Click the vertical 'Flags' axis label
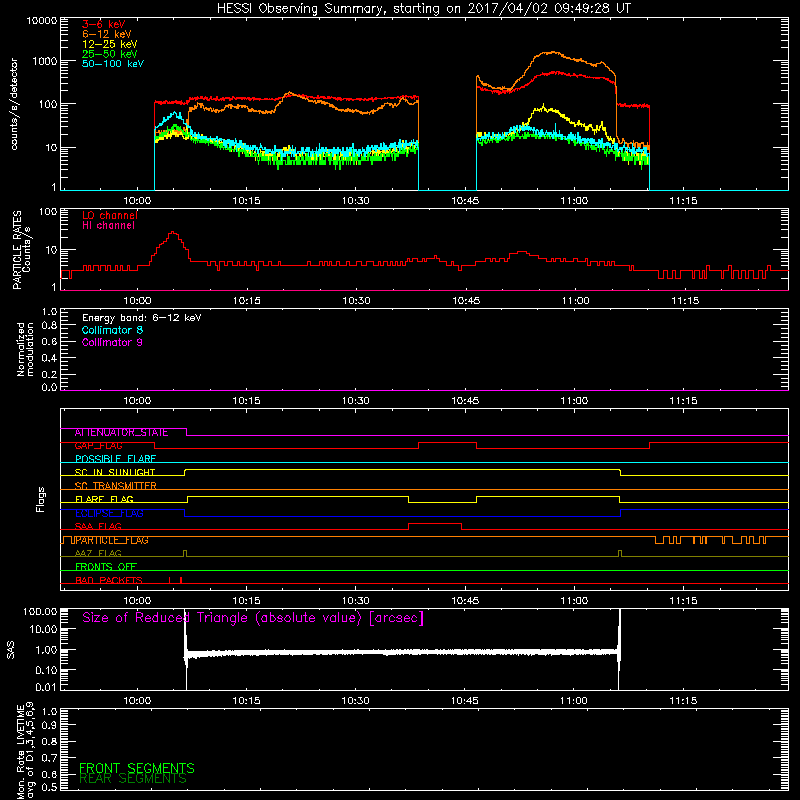Screen dimensions: 800x800 [41, 499]
